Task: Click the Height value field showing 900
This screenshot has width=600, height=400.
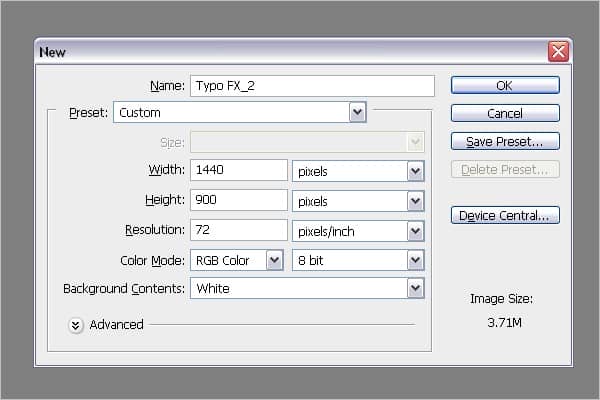Action: coord(239,199)
